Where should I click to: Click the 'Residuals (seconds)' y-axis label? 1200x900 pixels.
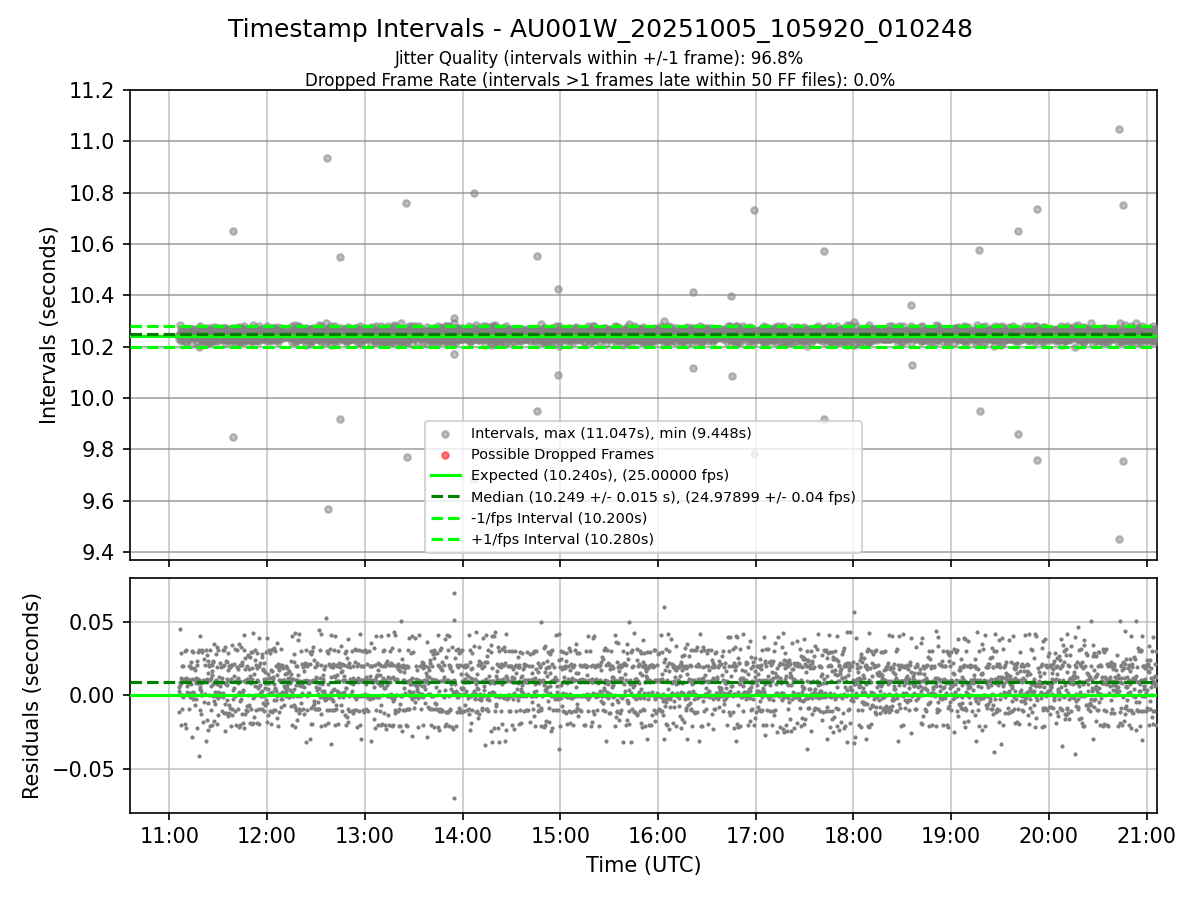coord(32,696)
